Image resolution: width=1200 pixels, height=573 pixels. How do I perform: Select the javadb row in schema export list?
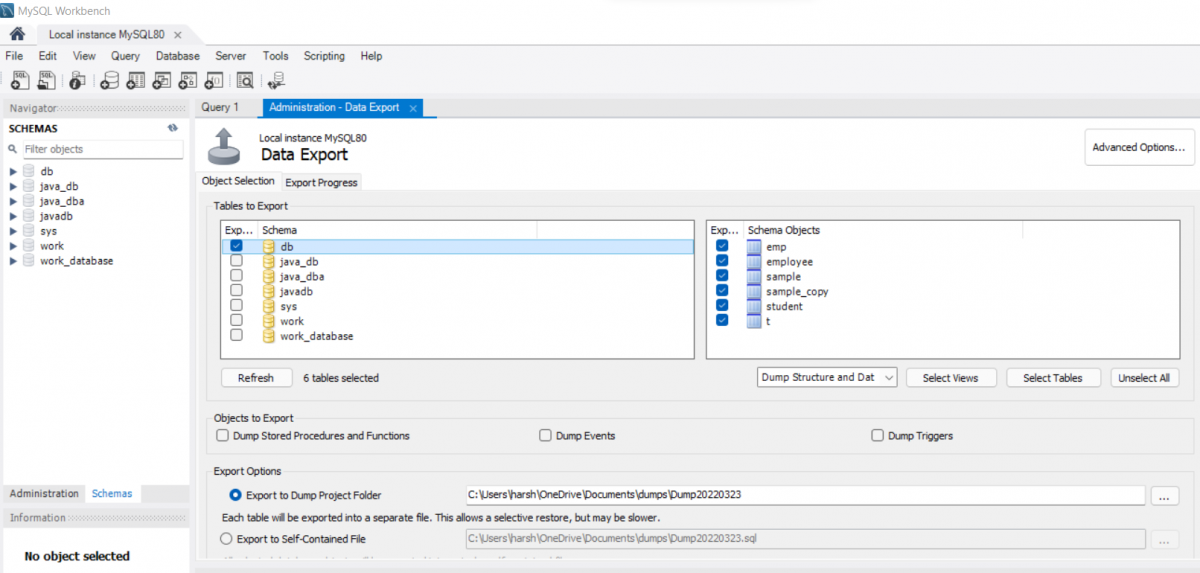(457, 291)
